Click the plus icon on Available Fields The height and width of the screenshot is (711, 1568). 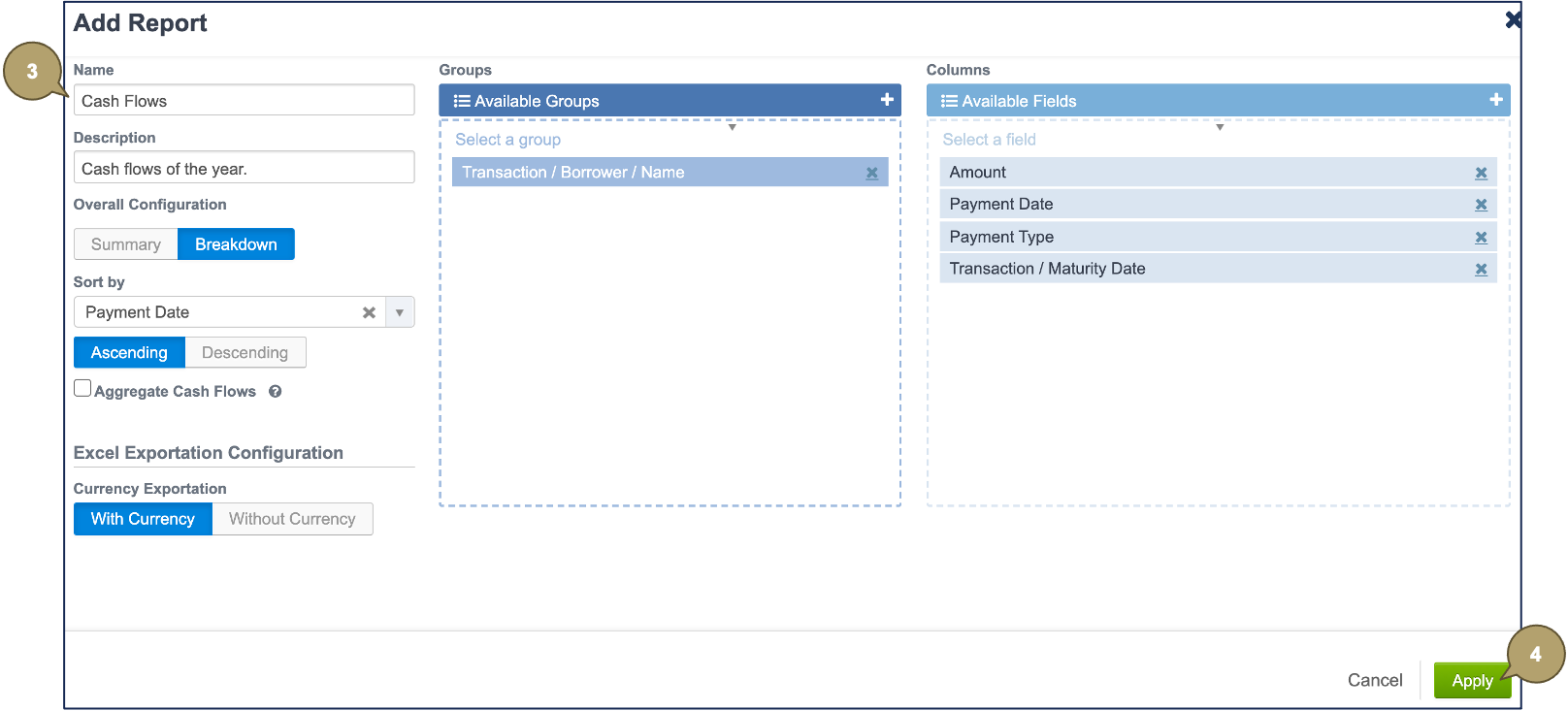click(x=1495, y=100)
